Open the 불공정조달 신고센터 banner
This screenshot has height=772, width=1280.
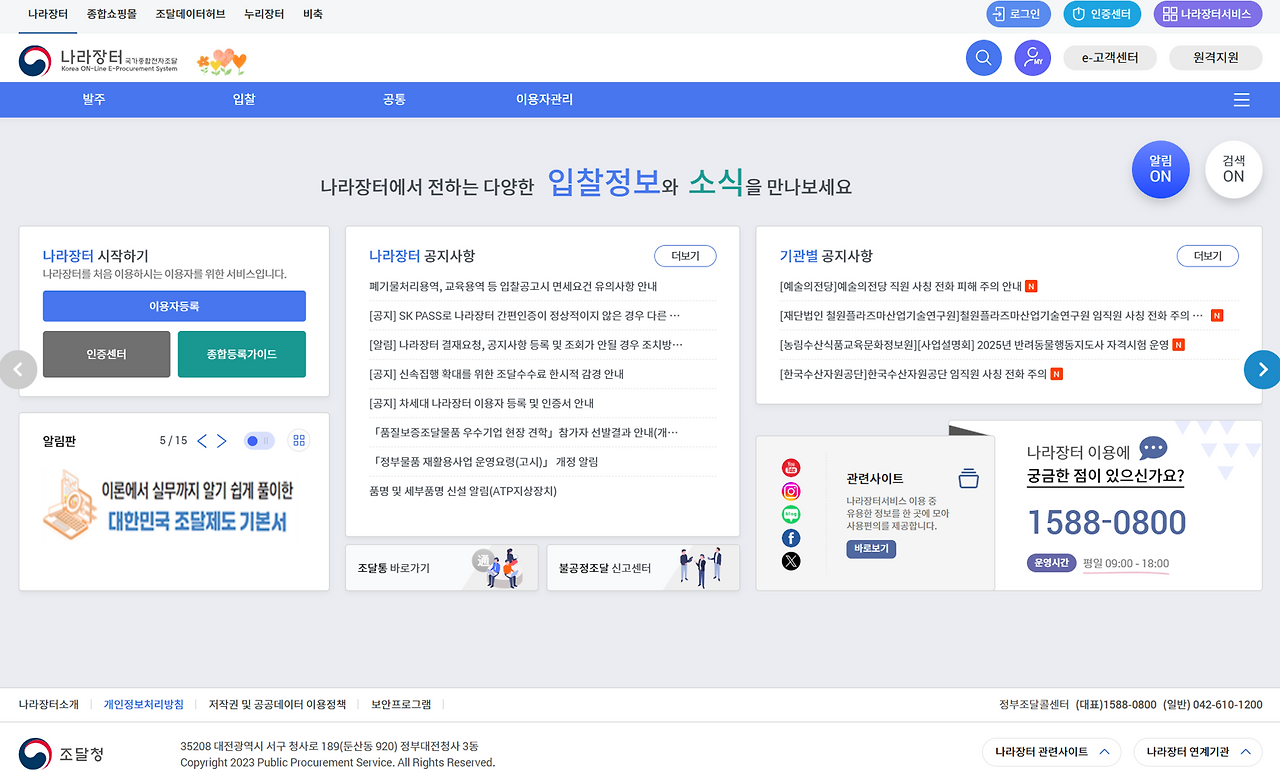pyautogui.click(x=643, y=567)
